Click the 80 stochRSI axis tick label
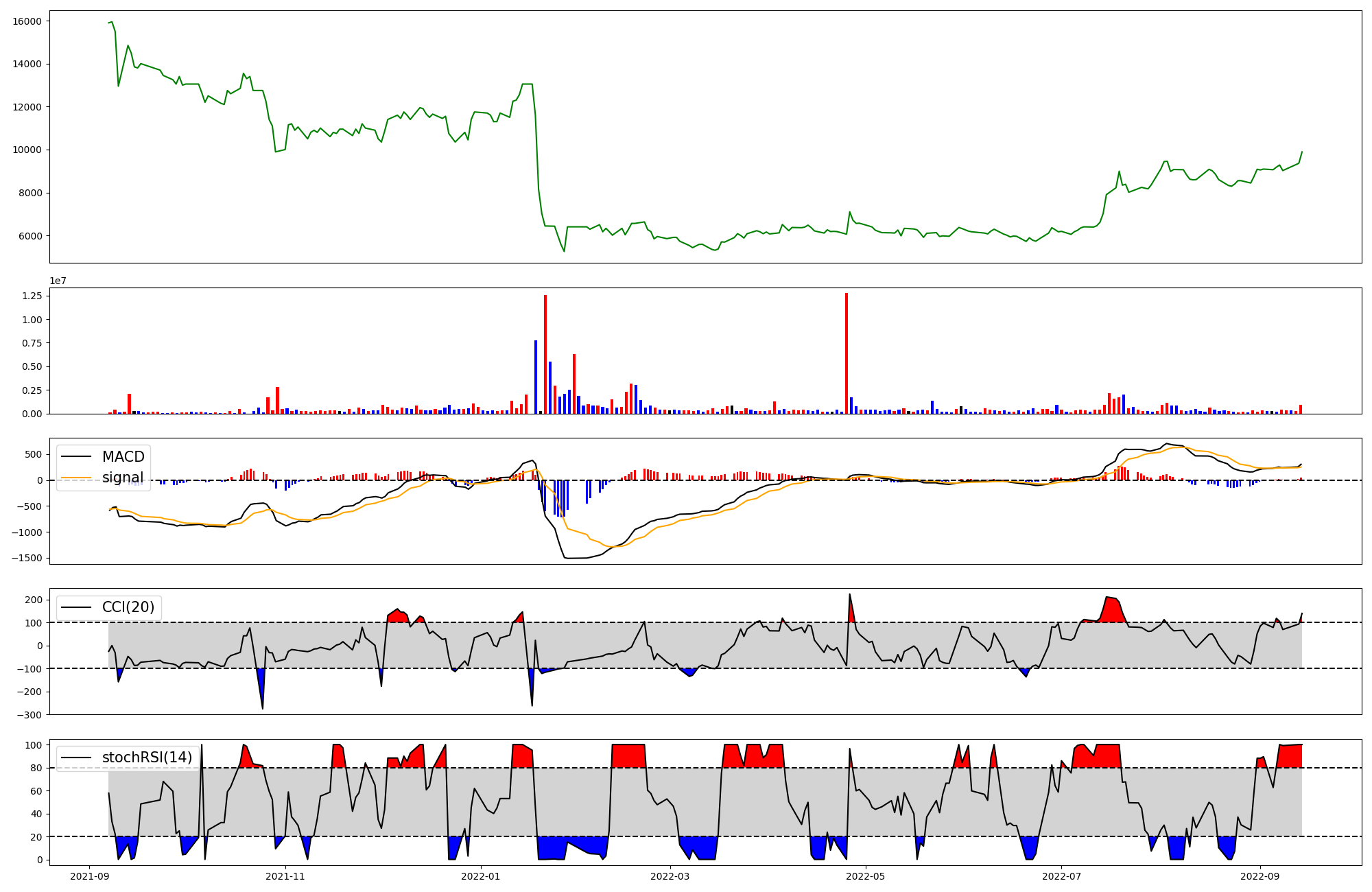Screen dimensions: 1372x892 click(x=36, y=768)
